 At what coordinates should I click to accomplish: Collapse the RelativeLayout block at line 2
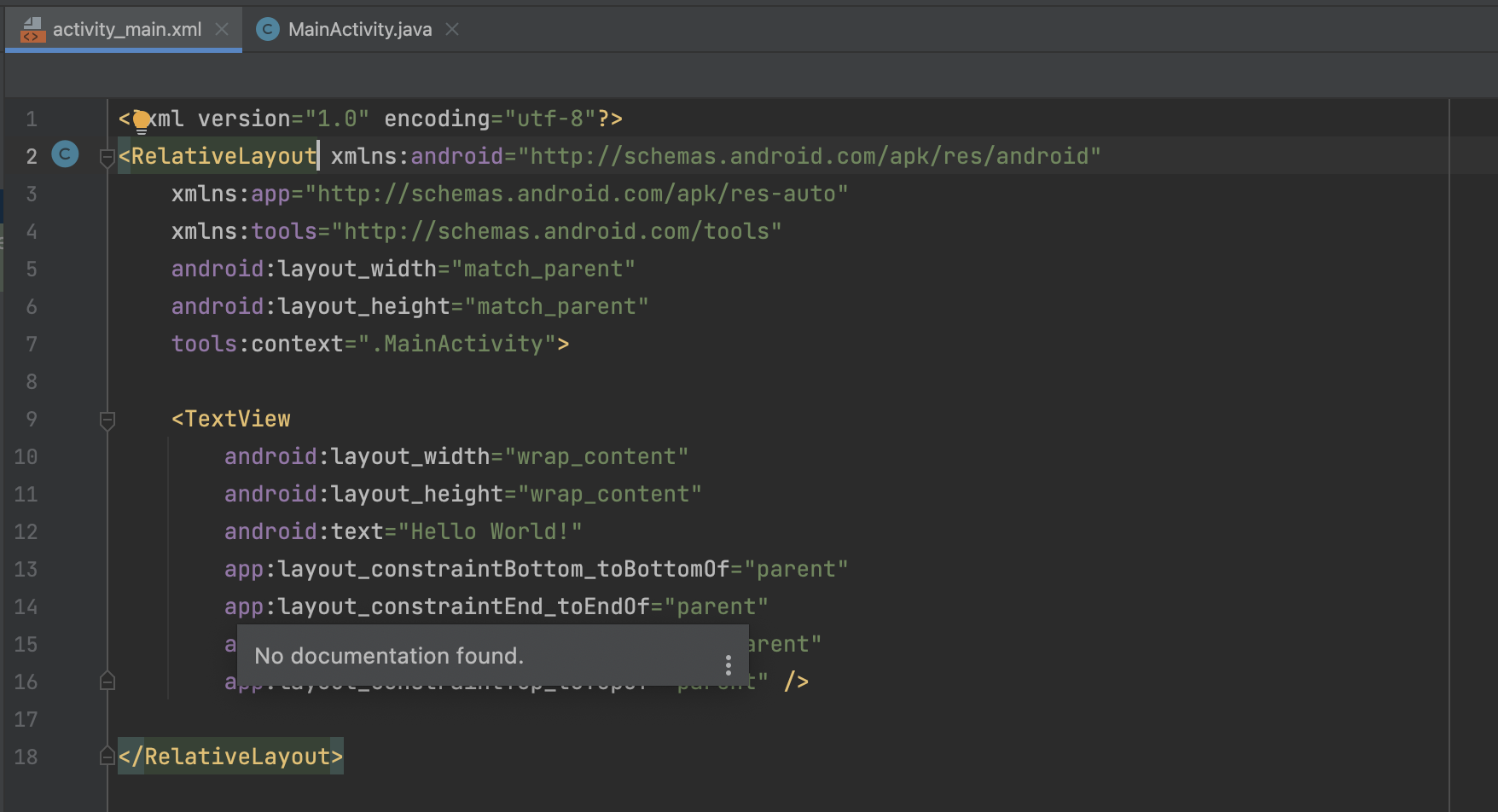pyautogui.click(x=107, y=157)
